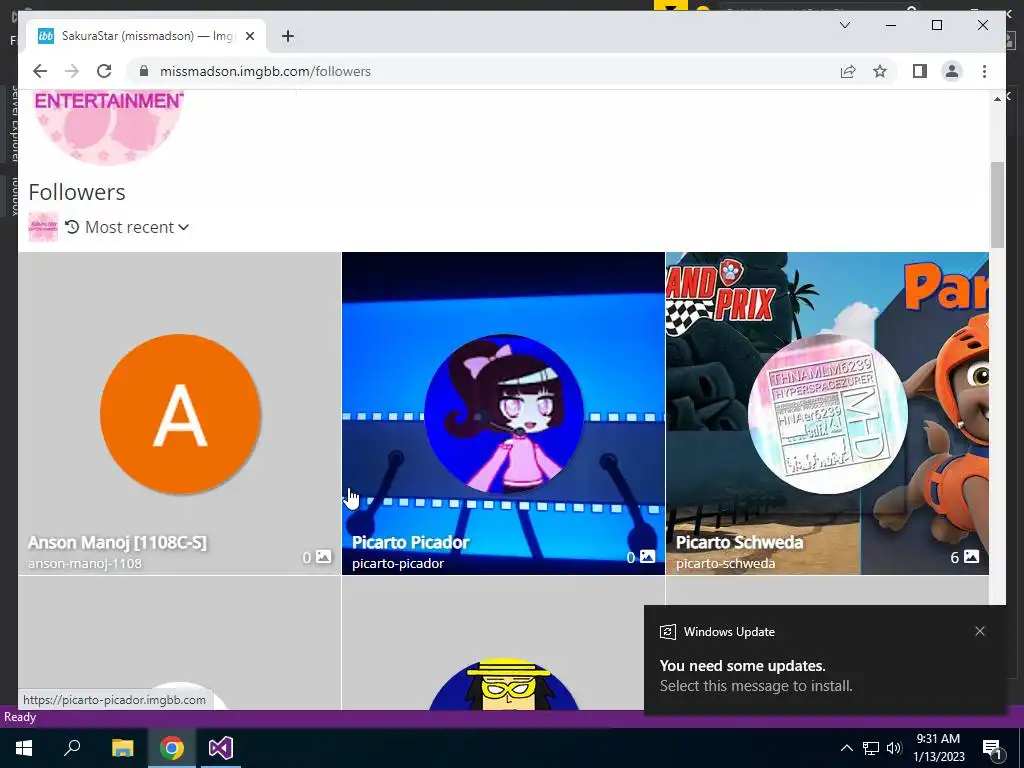Share this page from address bar
The image size is (1024, 768).
click(x=848, y=71)
